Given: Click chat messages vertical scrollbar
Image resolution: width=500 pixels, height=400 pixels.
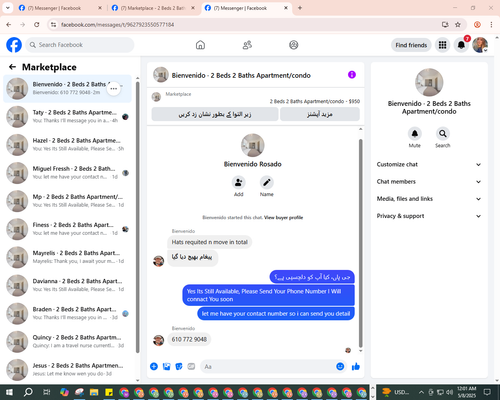Looking at the screenshot, I should point(360,243).
